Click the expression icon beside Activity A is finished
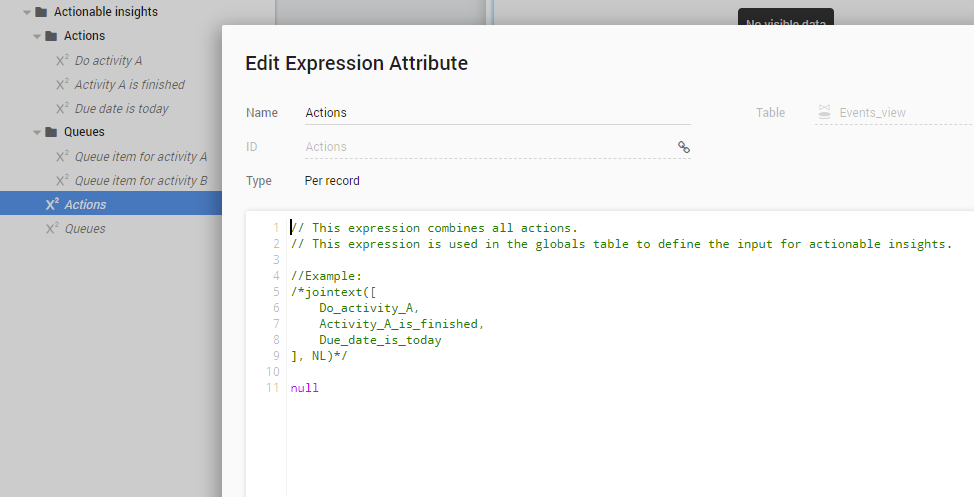 pyautogui.click(x=62, y=85)
